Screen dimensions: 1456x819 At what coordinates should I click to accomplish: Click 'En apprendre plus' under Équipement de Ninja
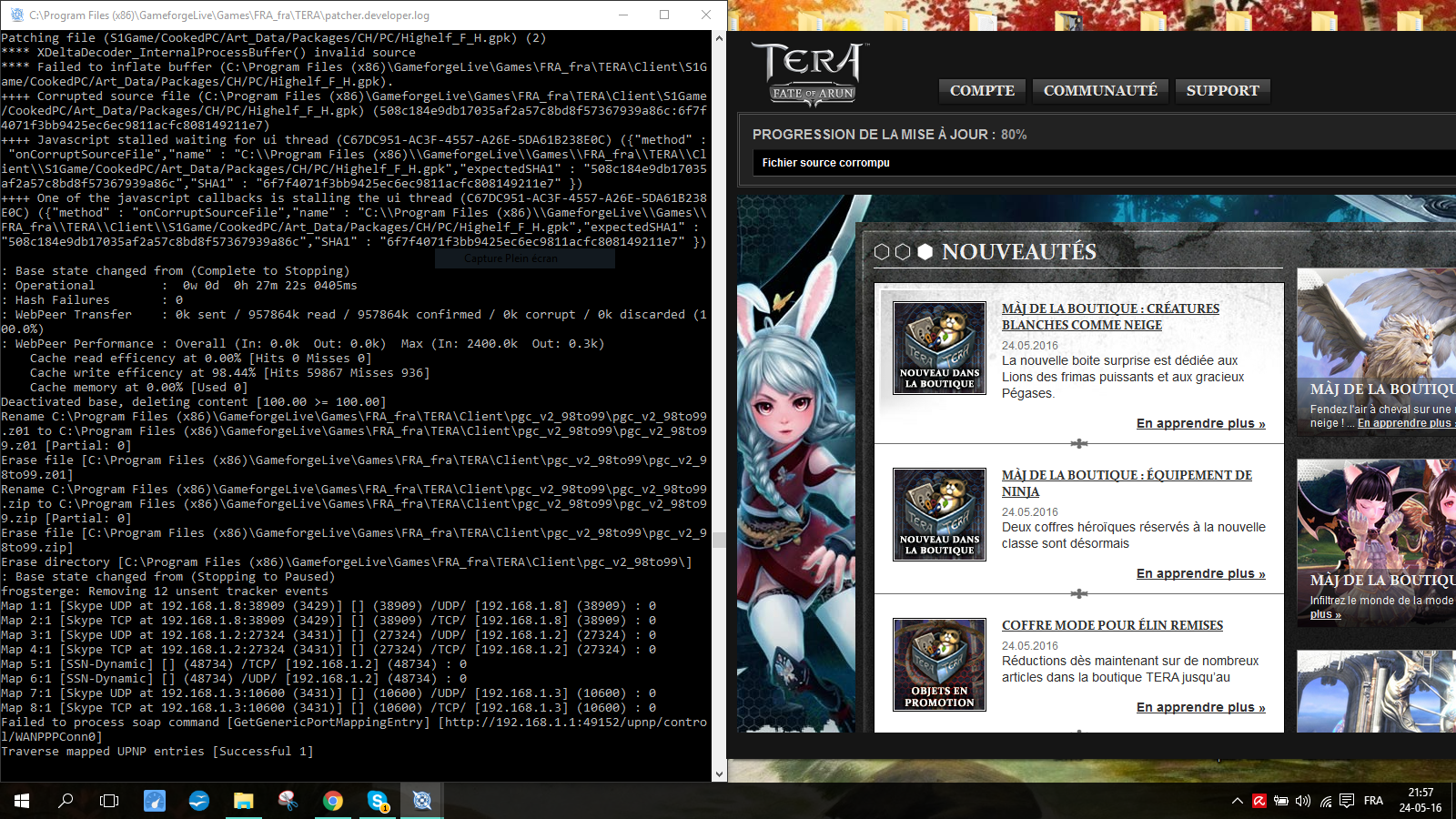(x=1200, y=573)
